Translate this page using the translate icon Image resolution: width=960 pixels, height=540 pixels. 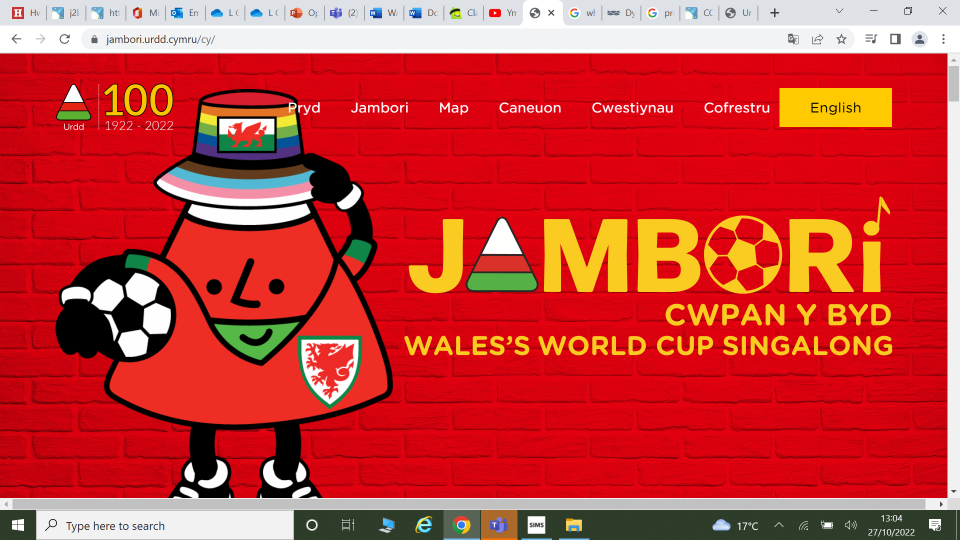click(x=793, y=39)
